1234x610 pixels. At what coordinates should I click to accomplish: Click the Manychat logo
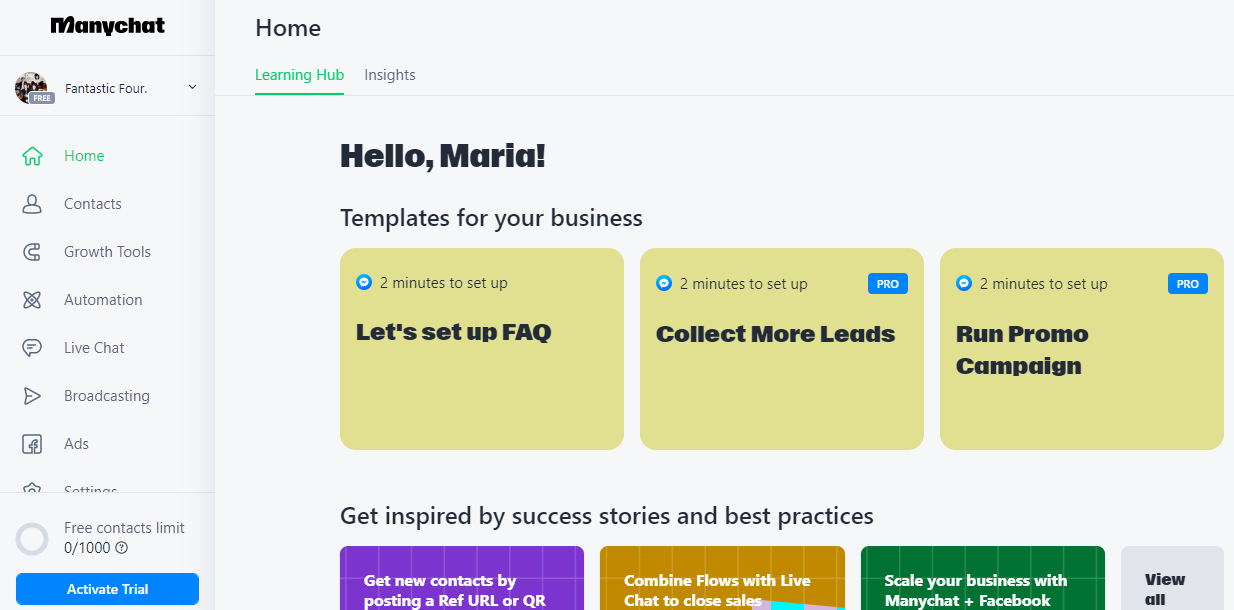[x=107, y=26]
